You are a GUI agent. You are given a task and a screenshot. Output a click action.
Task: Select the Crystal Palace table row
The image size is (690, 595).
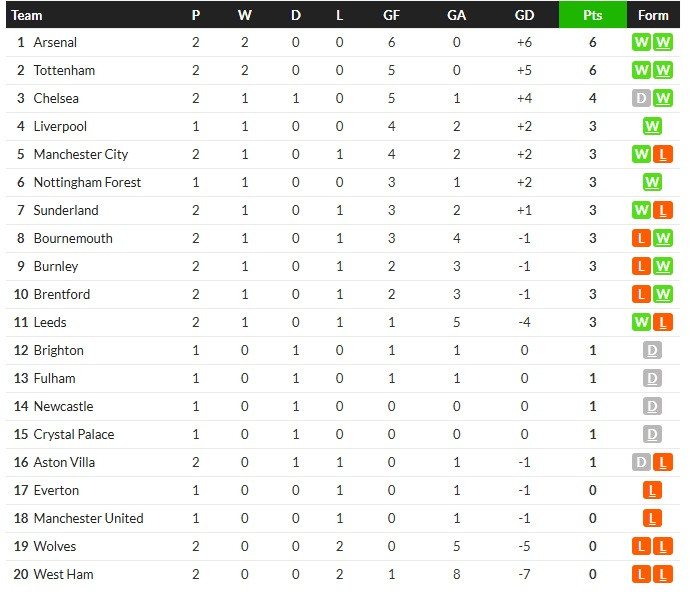[x=343, y=434]
